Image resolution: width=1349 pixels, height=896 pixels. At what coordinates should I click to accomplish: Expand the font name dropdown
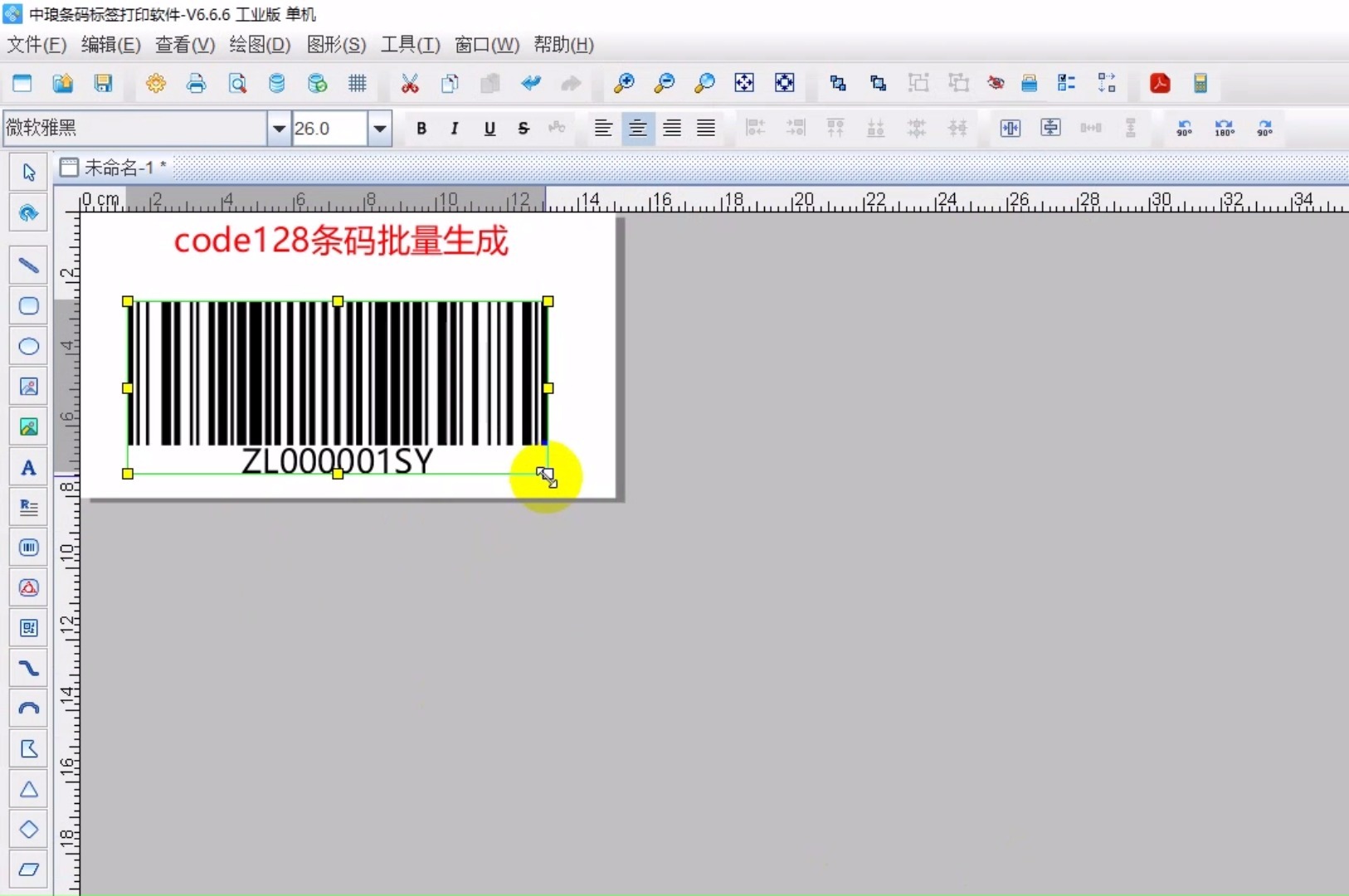pos(280,129)
